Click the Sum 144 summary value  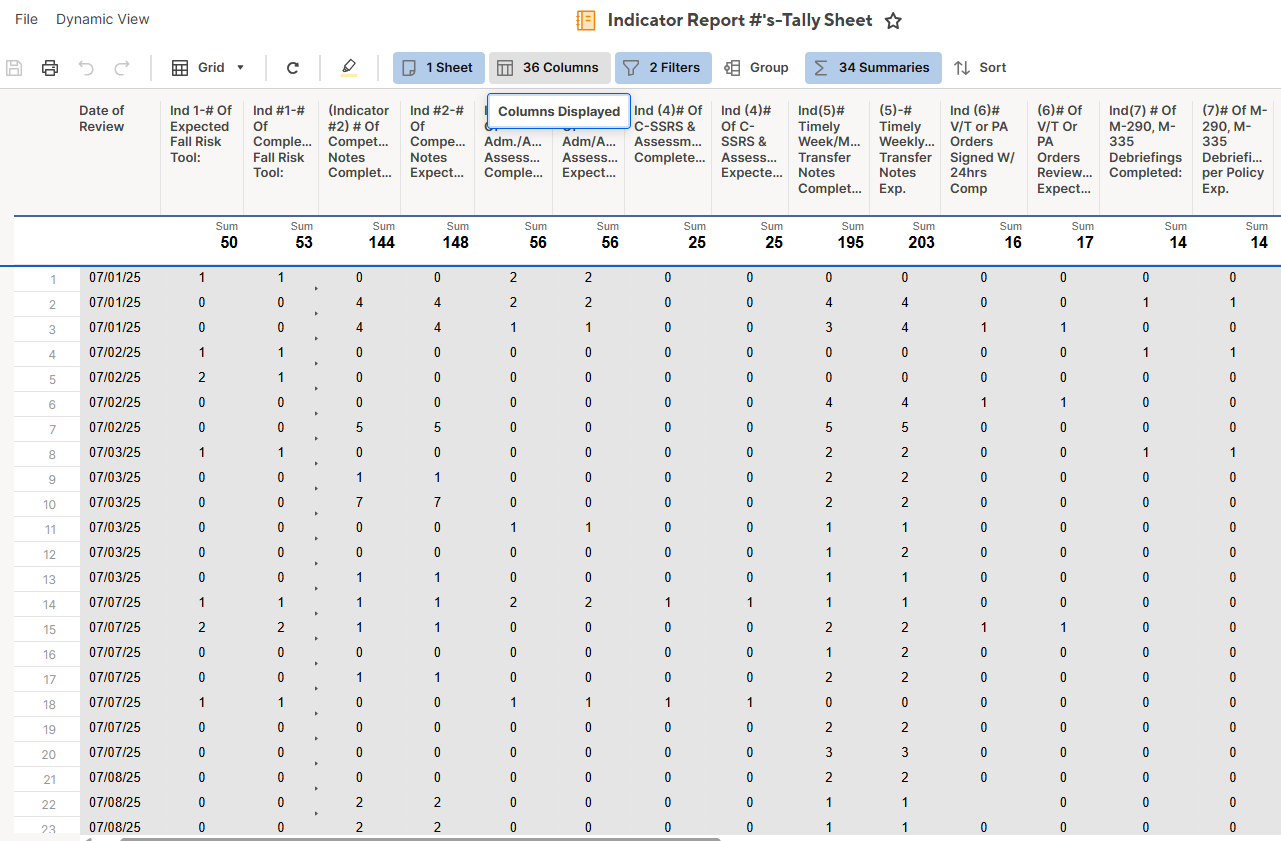click(x=381, y=242)
